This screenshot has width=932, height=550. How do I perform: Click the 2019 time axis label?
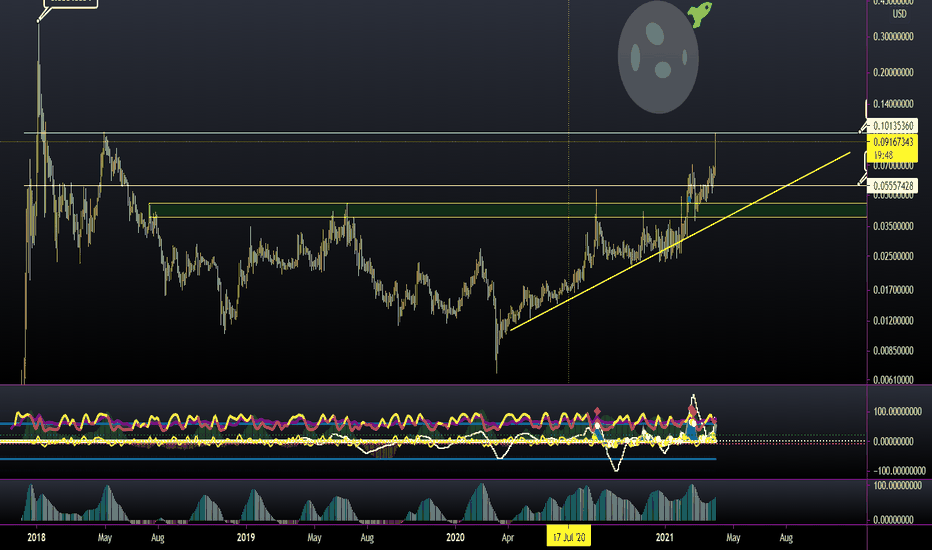coord(245,538)
